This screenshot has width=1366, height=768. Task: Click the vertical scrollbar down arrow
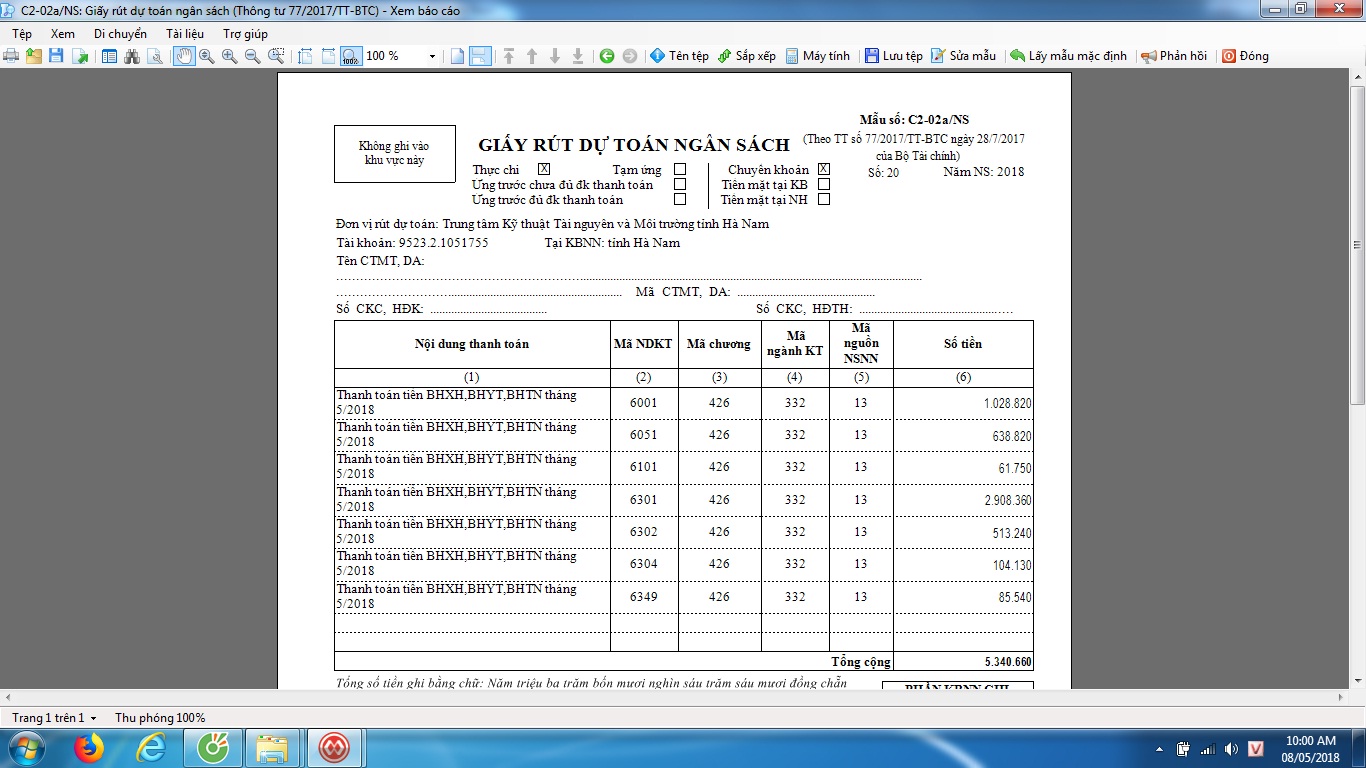point(1357,681)
